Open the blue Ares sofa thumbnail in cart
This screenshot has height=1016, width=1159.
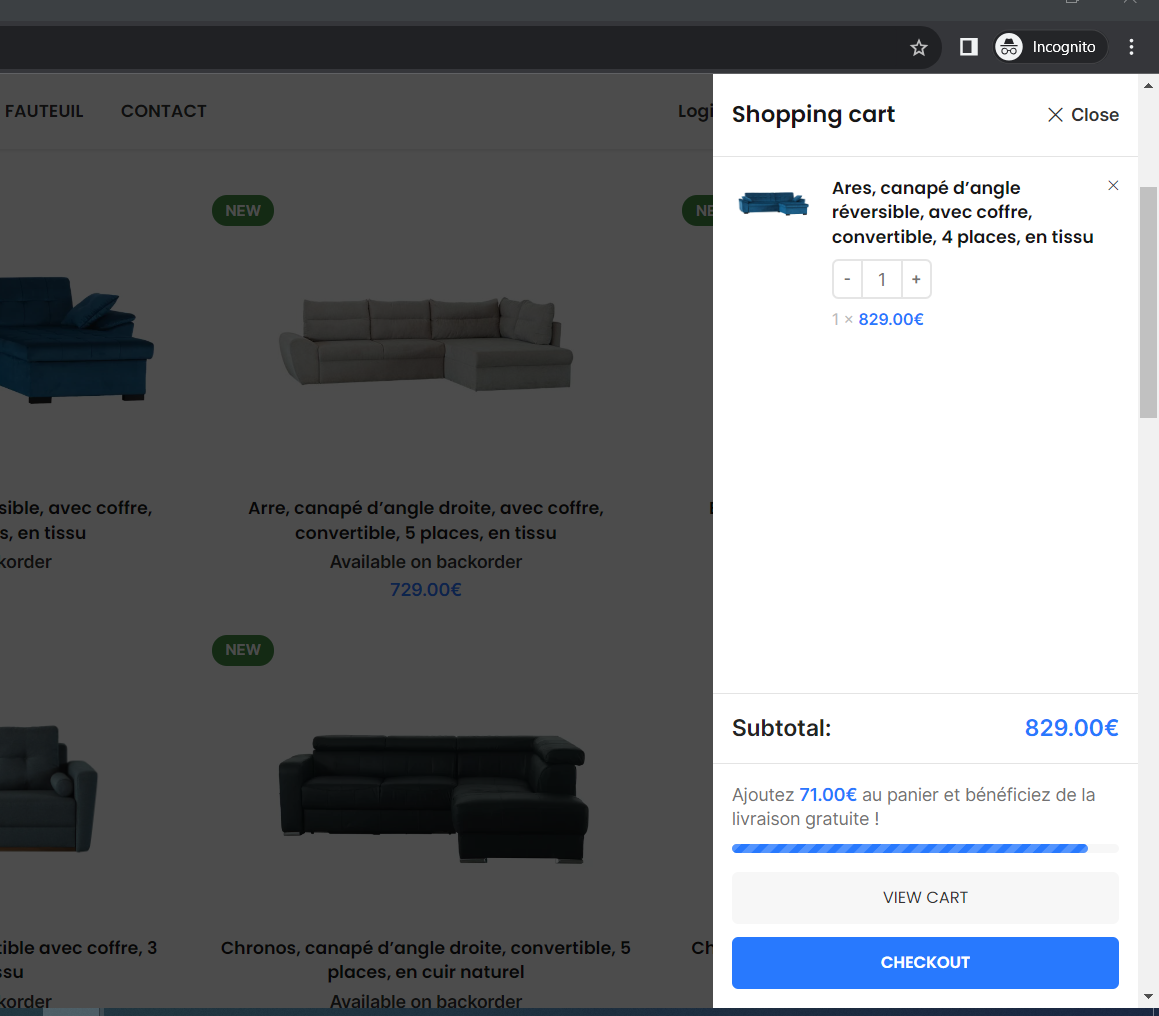tap(773, 202)
